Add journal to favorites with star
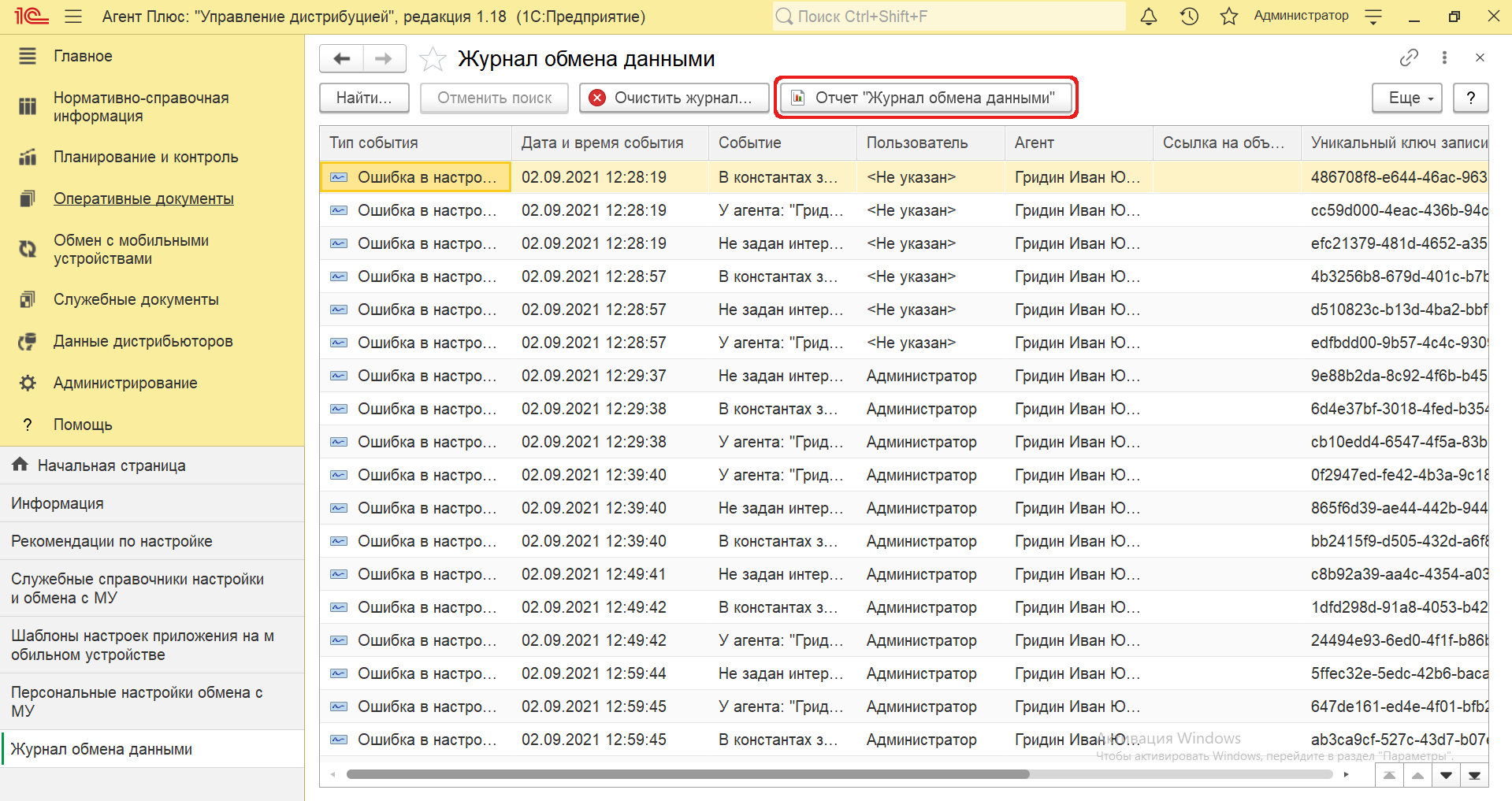 pyautogui.click(x=433, y=59)
